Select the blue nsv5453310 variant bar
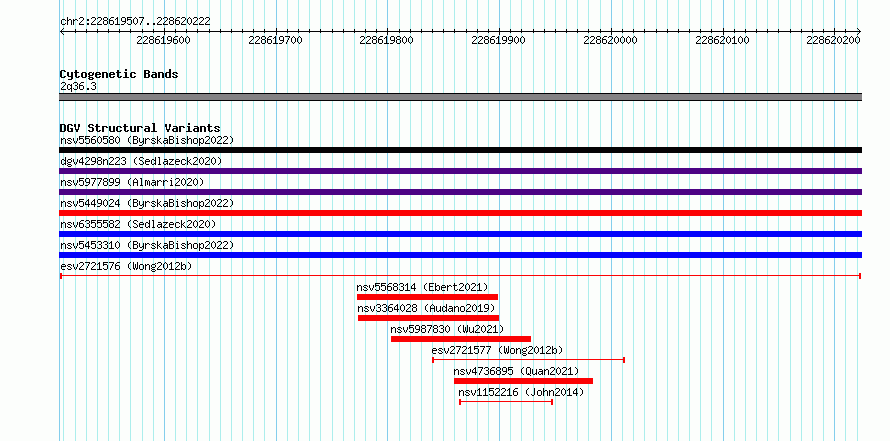Image resolution: width=890 pixels, height=441 pixels. pos(460,255)
